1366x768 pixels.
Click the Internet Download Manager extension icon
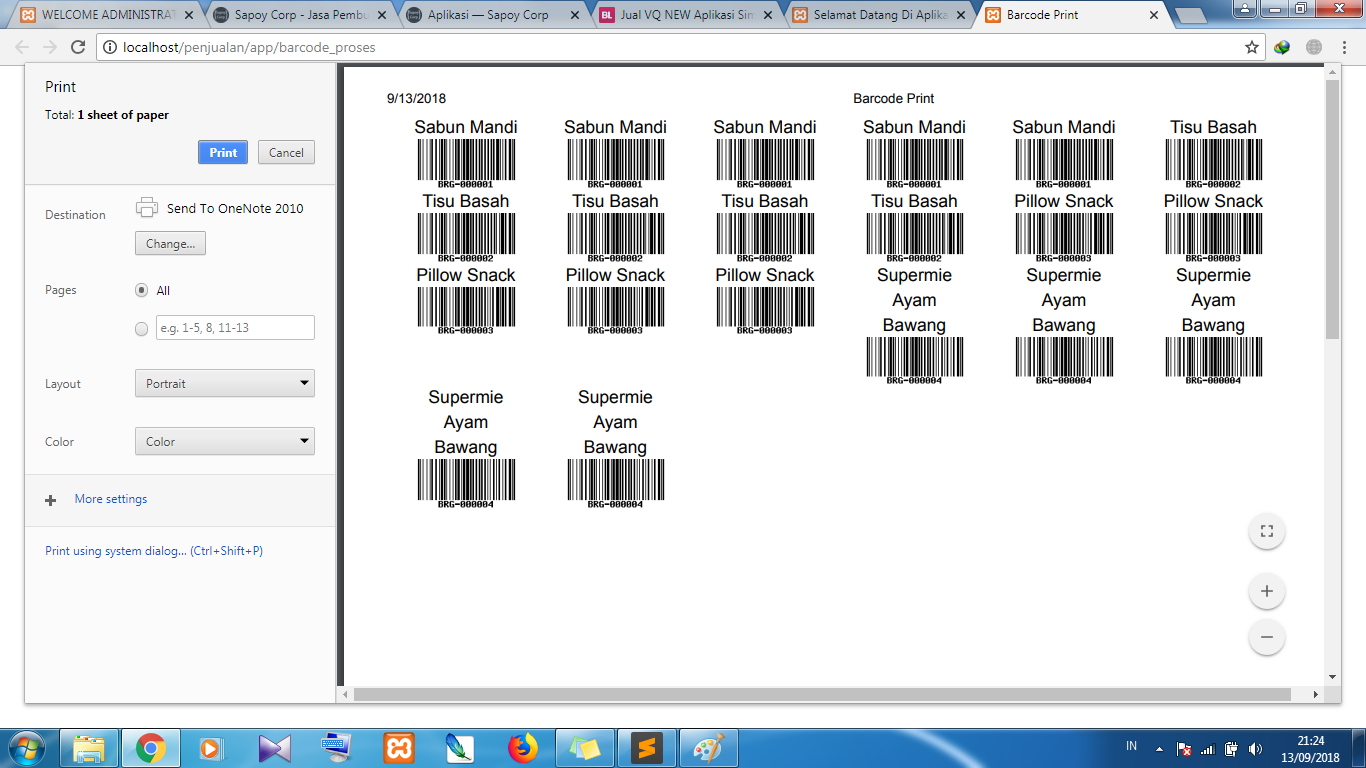[1283, 47]
